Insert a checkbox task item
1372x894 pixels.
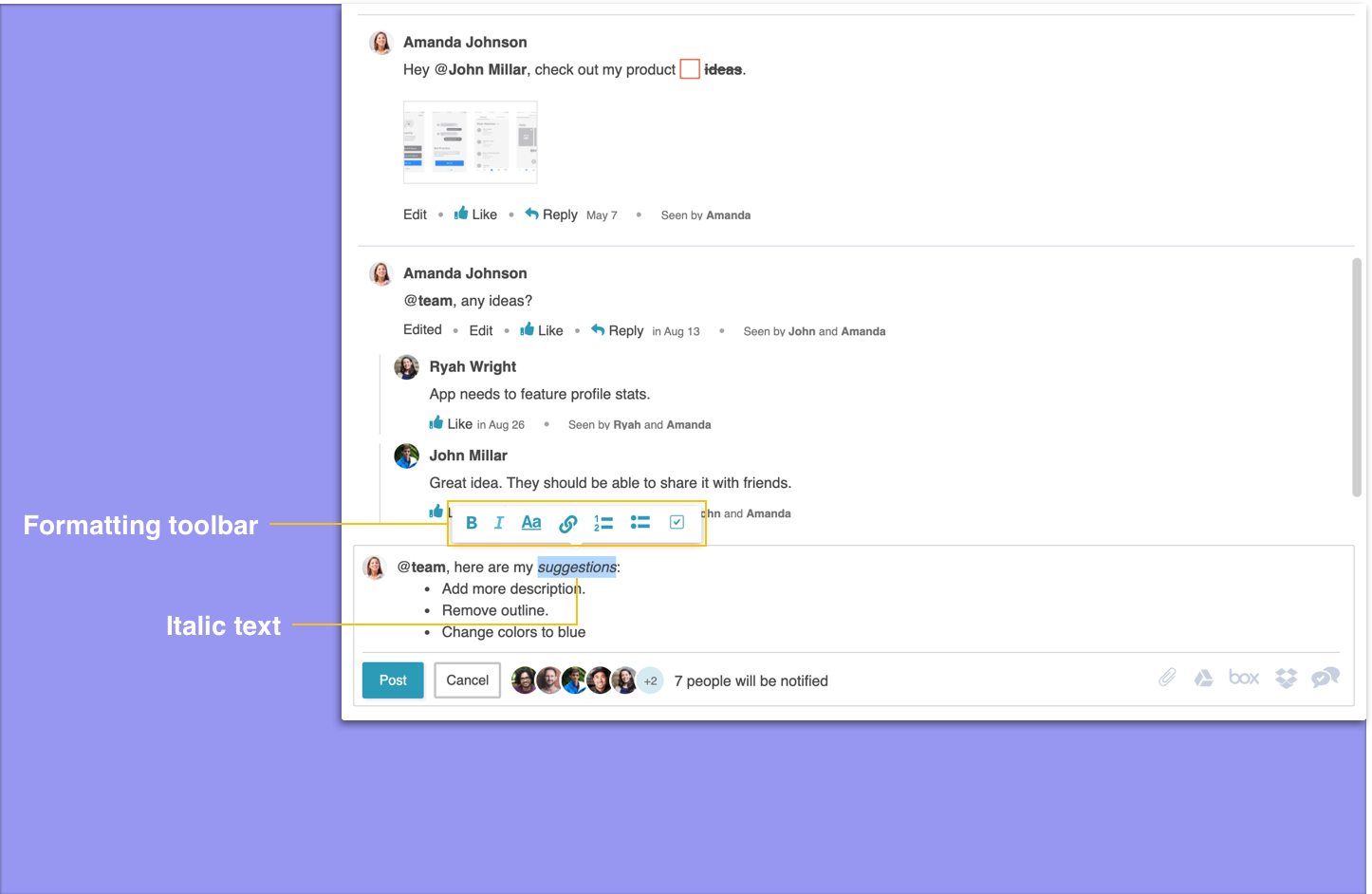point(677,522)
